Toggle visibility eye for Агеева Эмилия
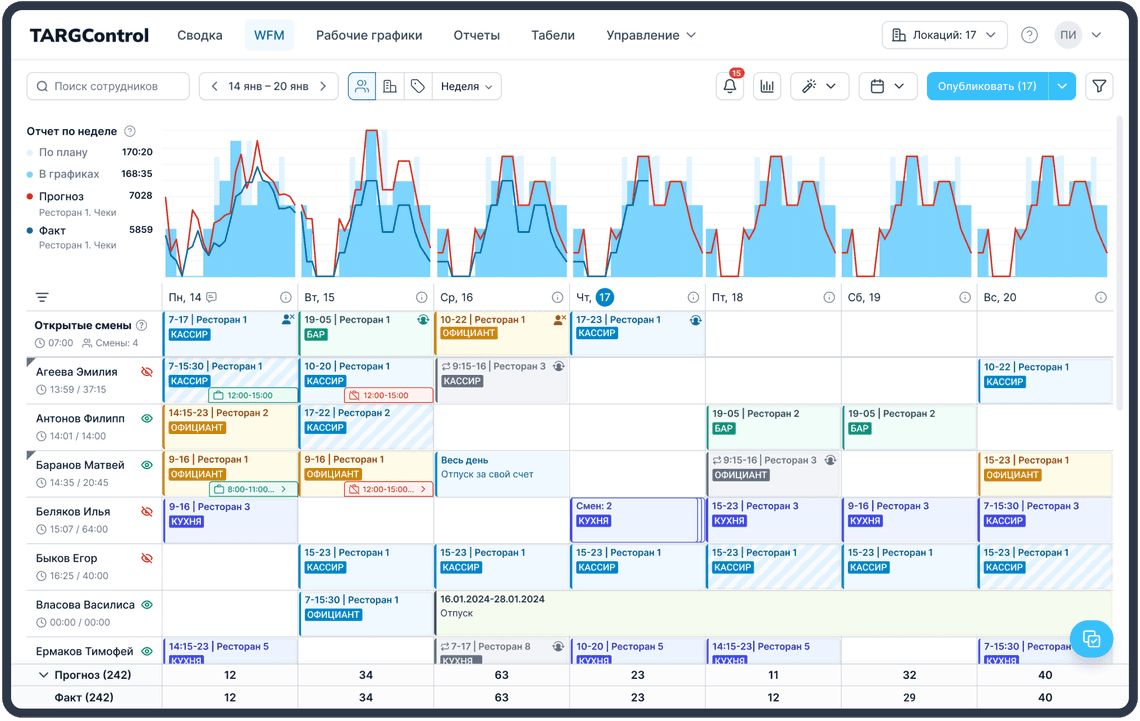Screen dimensions: 1140x721 point(147,372)
